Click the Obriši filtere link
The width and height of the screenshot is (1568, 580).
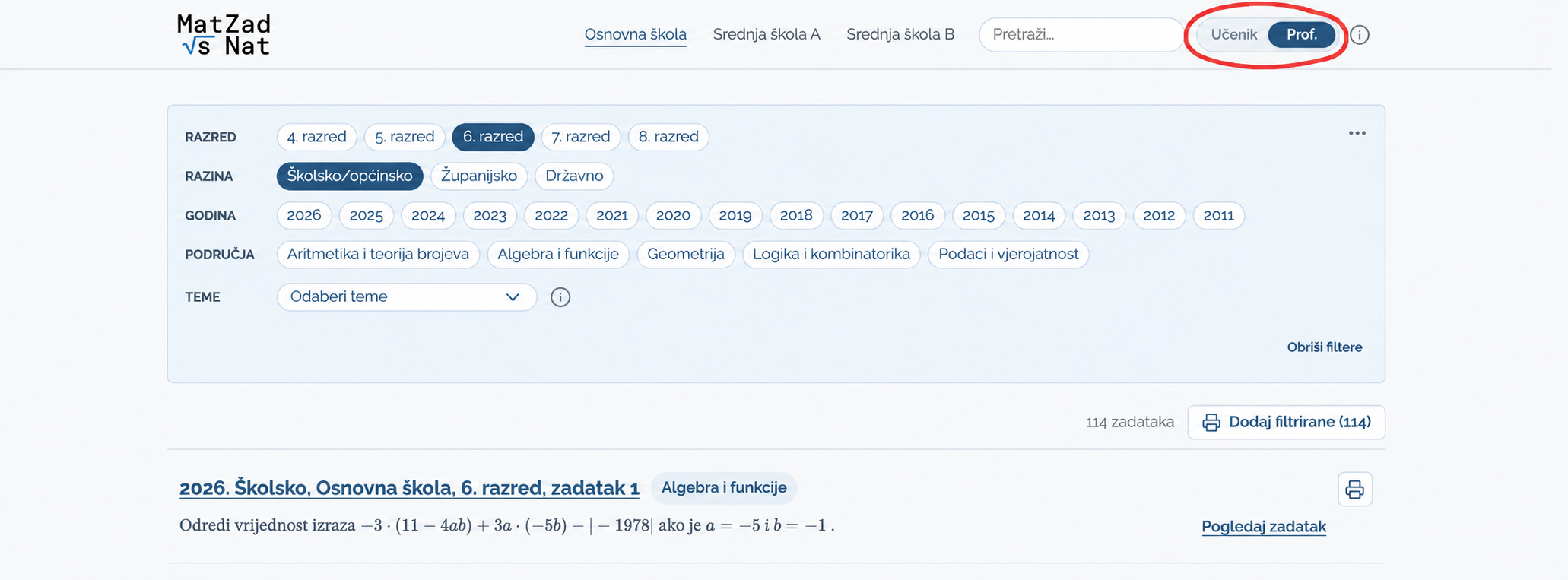click(1325, 347)
